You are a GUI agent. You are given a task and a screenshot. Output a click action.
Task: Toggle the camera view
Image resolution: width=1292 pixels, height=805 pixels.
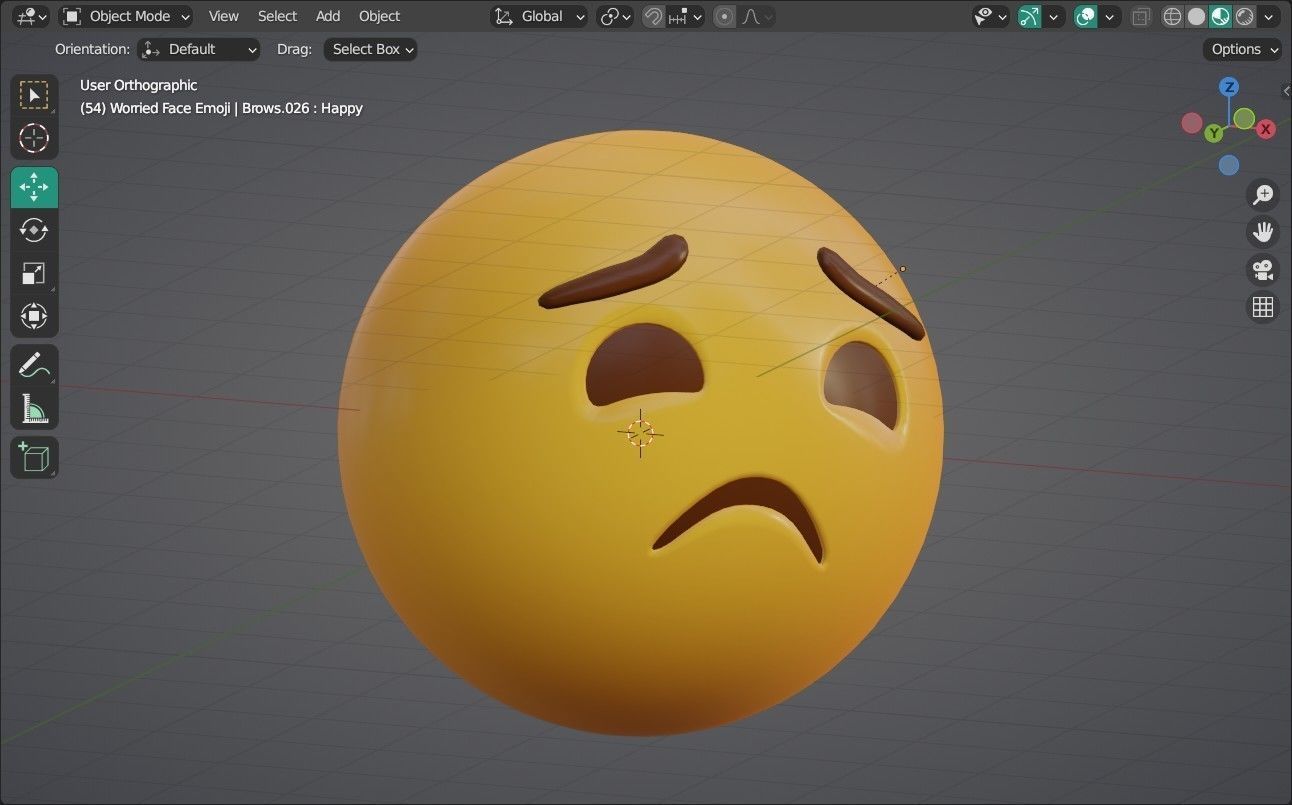[x=1263, y=269]
